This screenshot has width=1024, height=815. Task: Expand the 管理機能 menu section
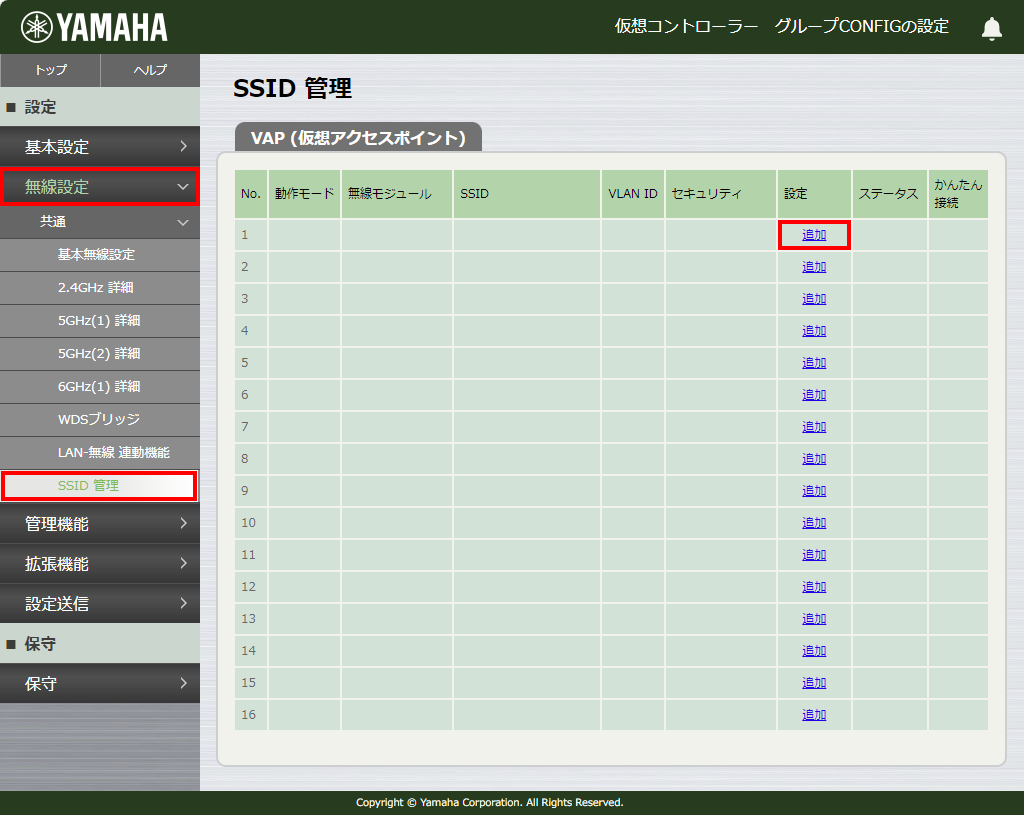click(x=100, y=524)
